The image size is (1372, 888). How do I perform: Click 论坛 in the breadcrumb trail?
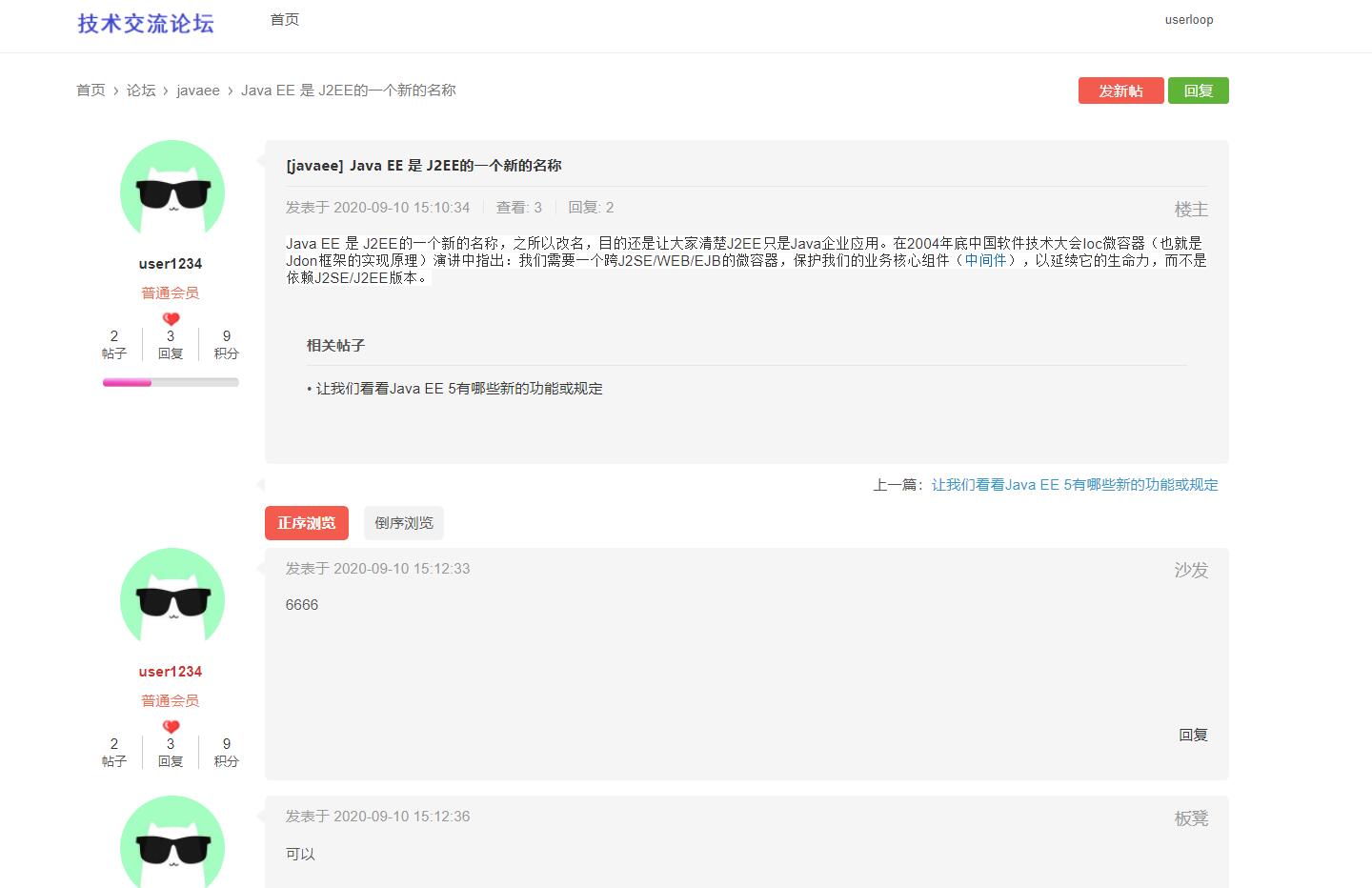[x=139, y=90]
